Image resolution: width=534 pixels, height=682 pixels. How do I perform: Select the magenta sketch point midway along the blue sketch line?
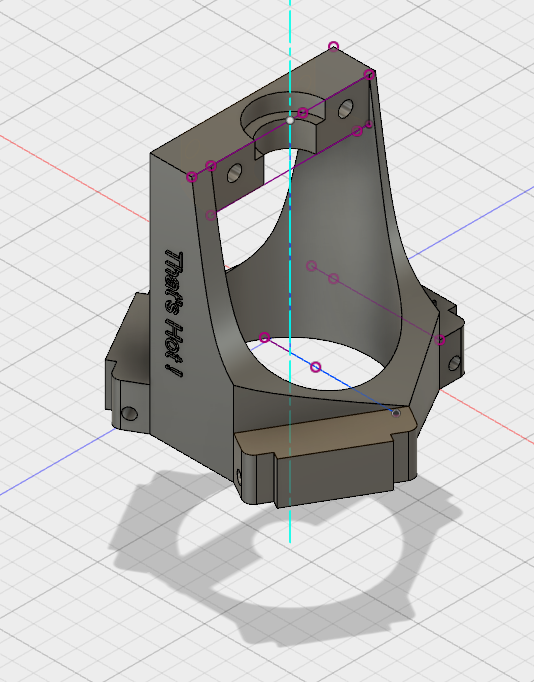[316, 368]
